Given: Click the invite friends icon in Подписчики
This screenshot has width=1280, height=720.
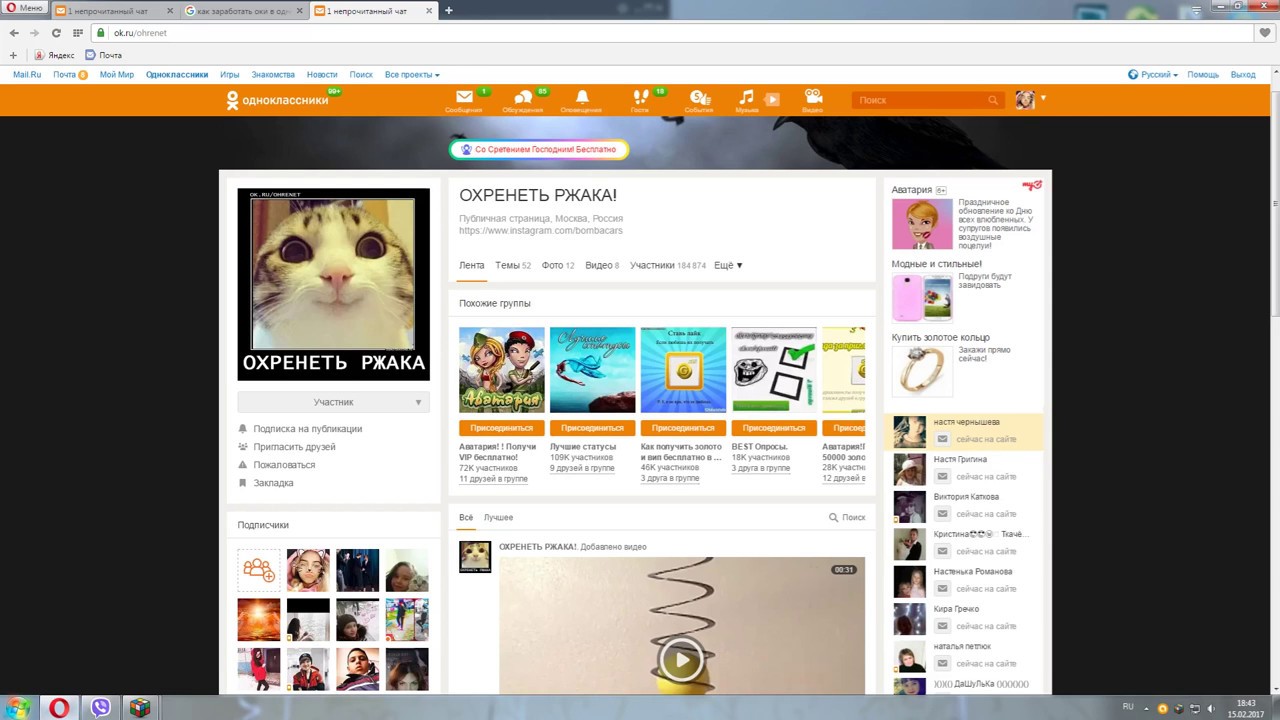Looking at the screenshot, I should pos(258,570).
